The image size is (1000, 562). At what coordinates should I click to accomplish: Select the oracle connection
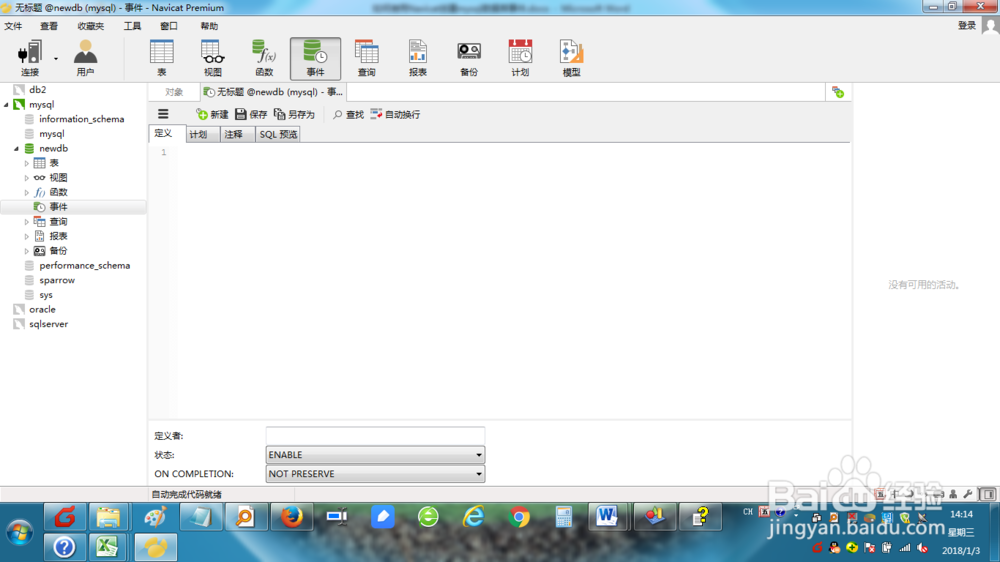click(x=42, y=310)
